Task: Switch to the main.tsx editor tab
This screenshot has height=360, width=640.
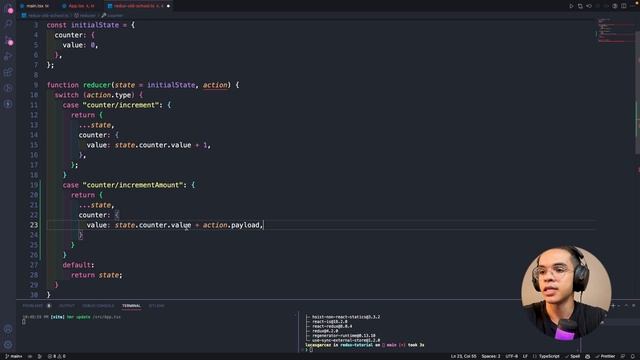Action: [35, 6]
